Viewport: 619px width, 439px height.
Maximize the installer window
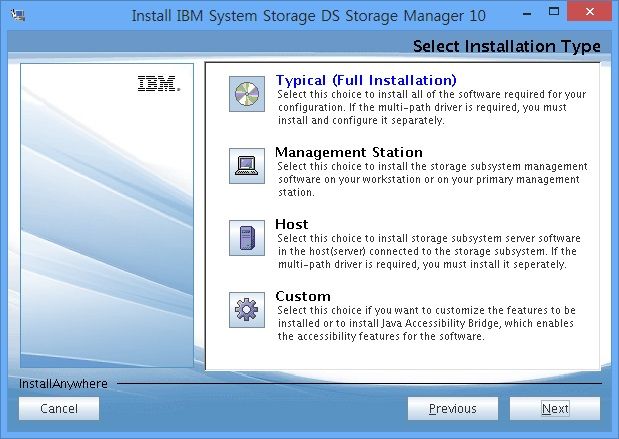[554, 12]
